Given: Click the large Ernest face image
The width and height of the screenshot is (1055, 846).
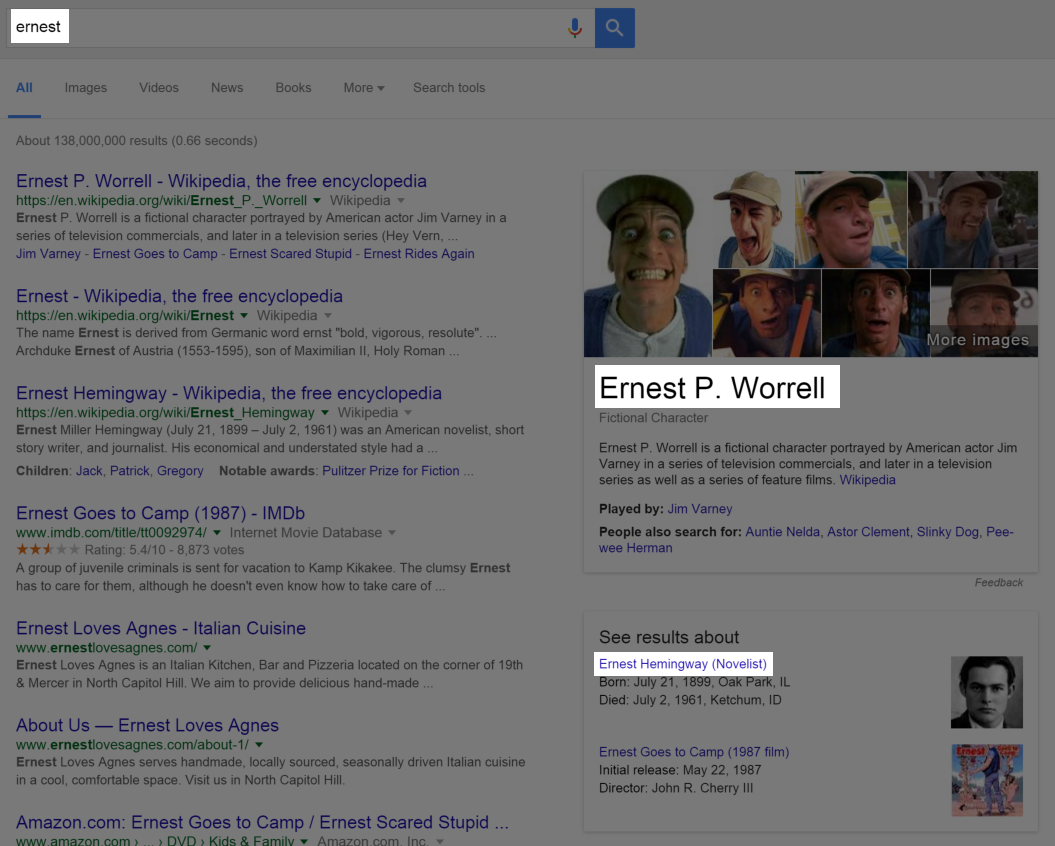Looking at the screenshot, I should (647, 264).
